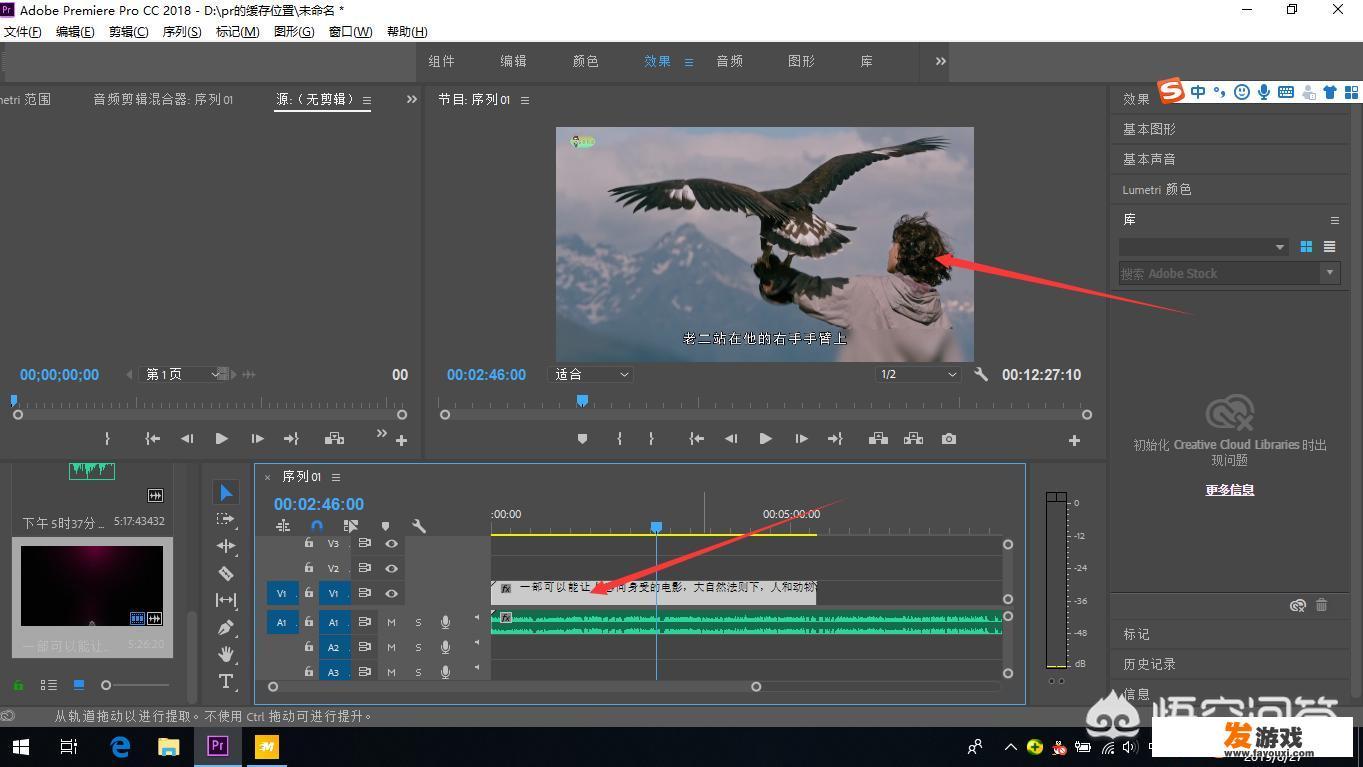Open 历史记录 panel

pyautogui.click(x=1149, y=664)
